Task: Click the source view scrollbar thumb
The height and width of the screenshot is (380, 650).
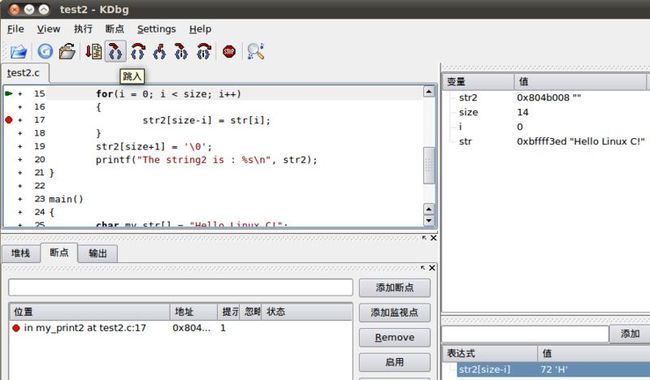Action: point(429,165)
